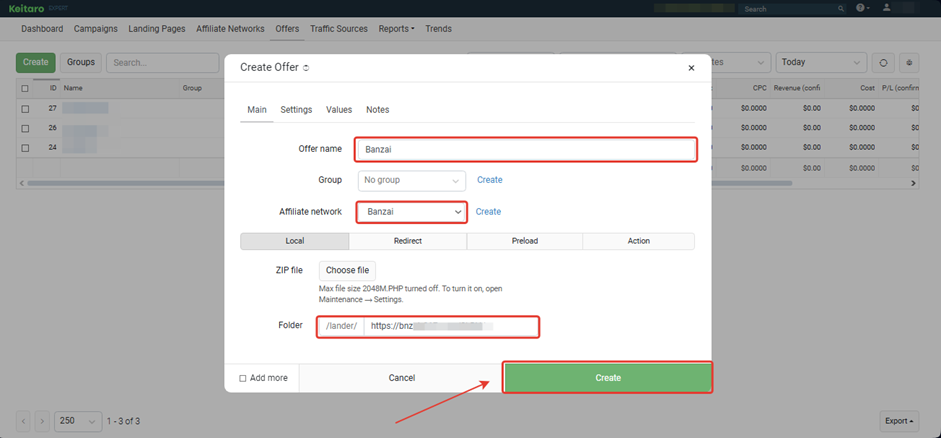Click the green Create button above the table
The width and height of the screenshot is (941, 438).
(x=35, y=62)
